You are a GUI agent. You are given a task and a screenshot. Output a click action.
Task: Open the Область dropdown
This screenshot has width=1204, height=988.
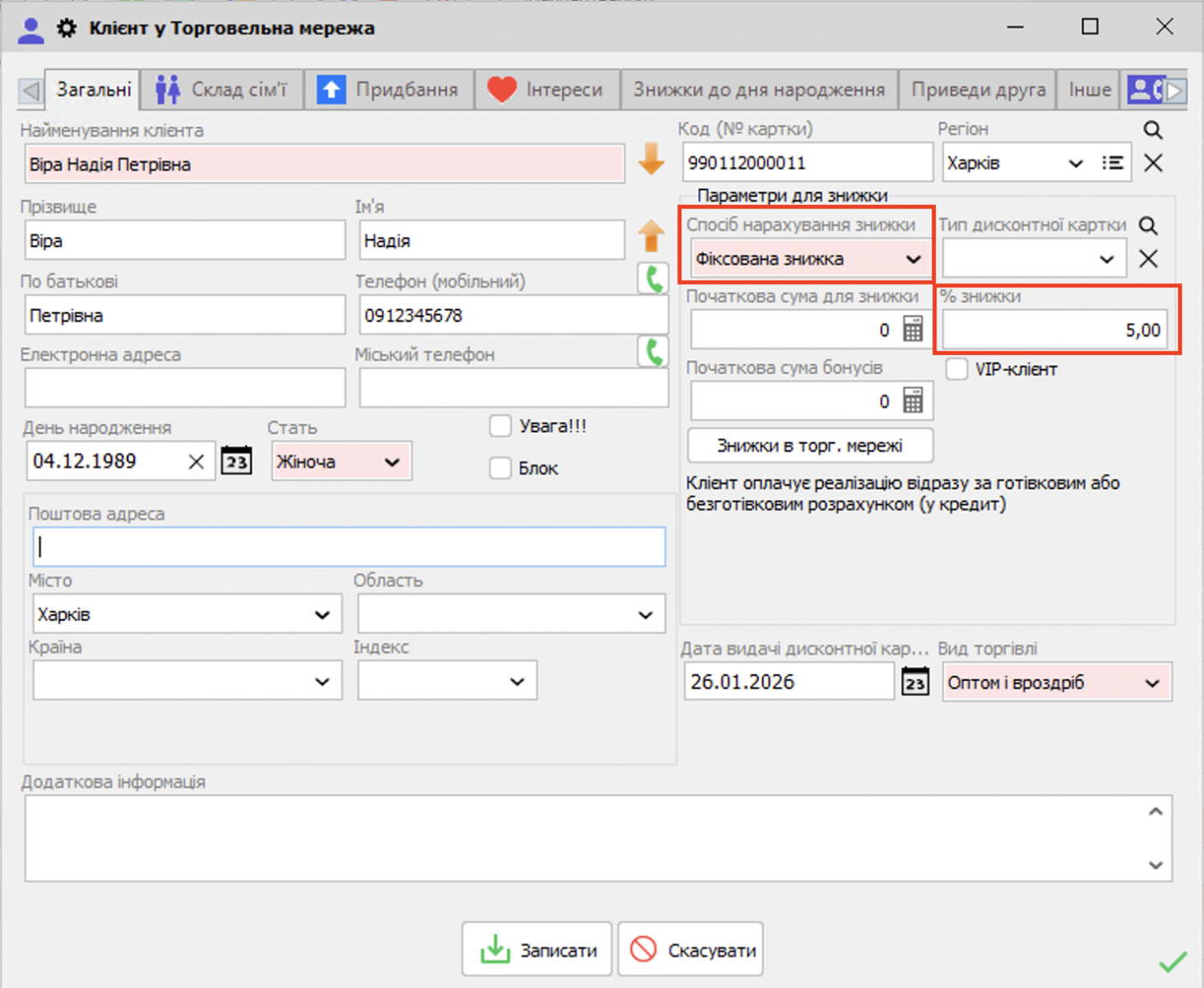coord(645,615)
